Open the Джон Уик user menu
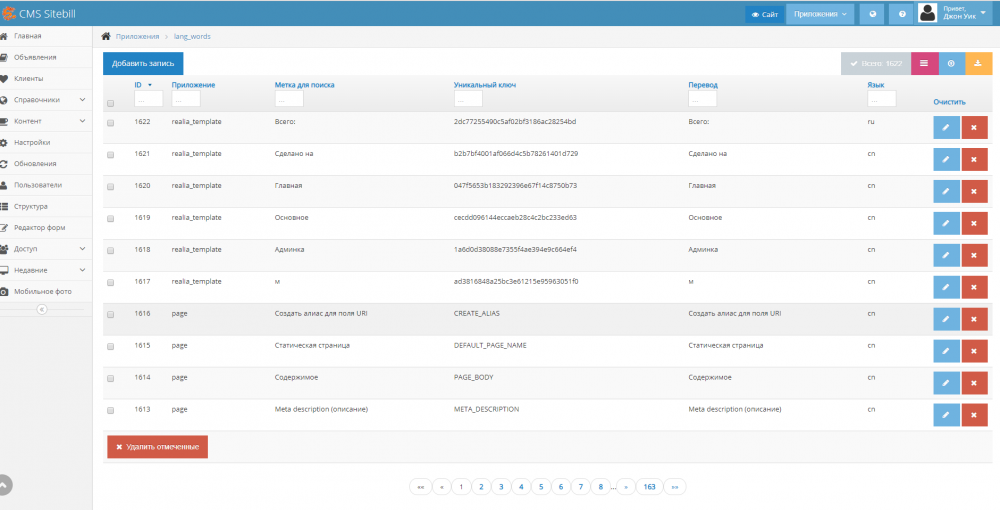This screenshot has height=510, width=1000. click(x=955, y=14)
